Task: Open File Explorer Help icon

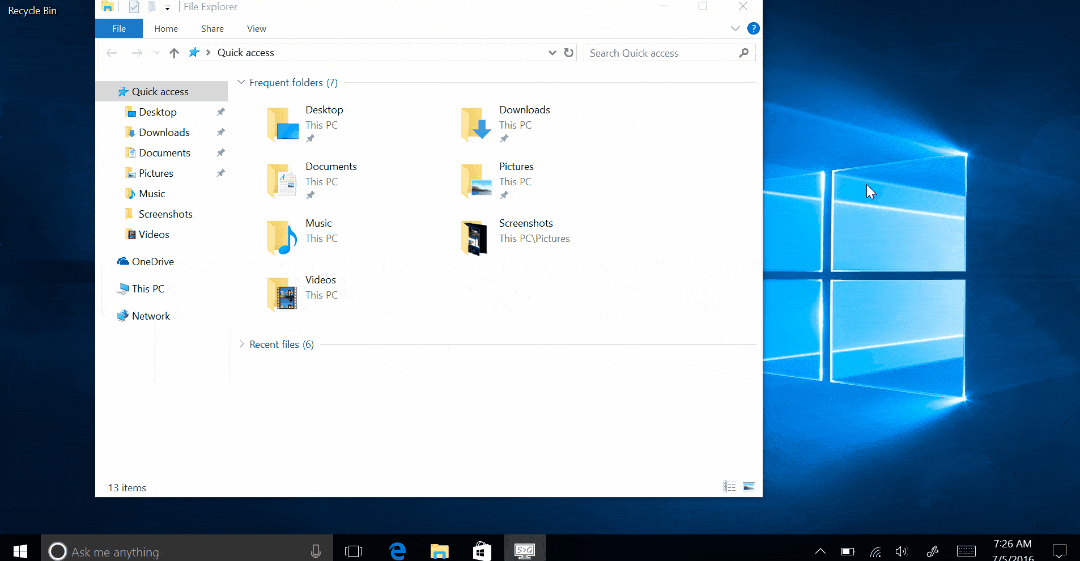Action: click(x=753, y=29)
